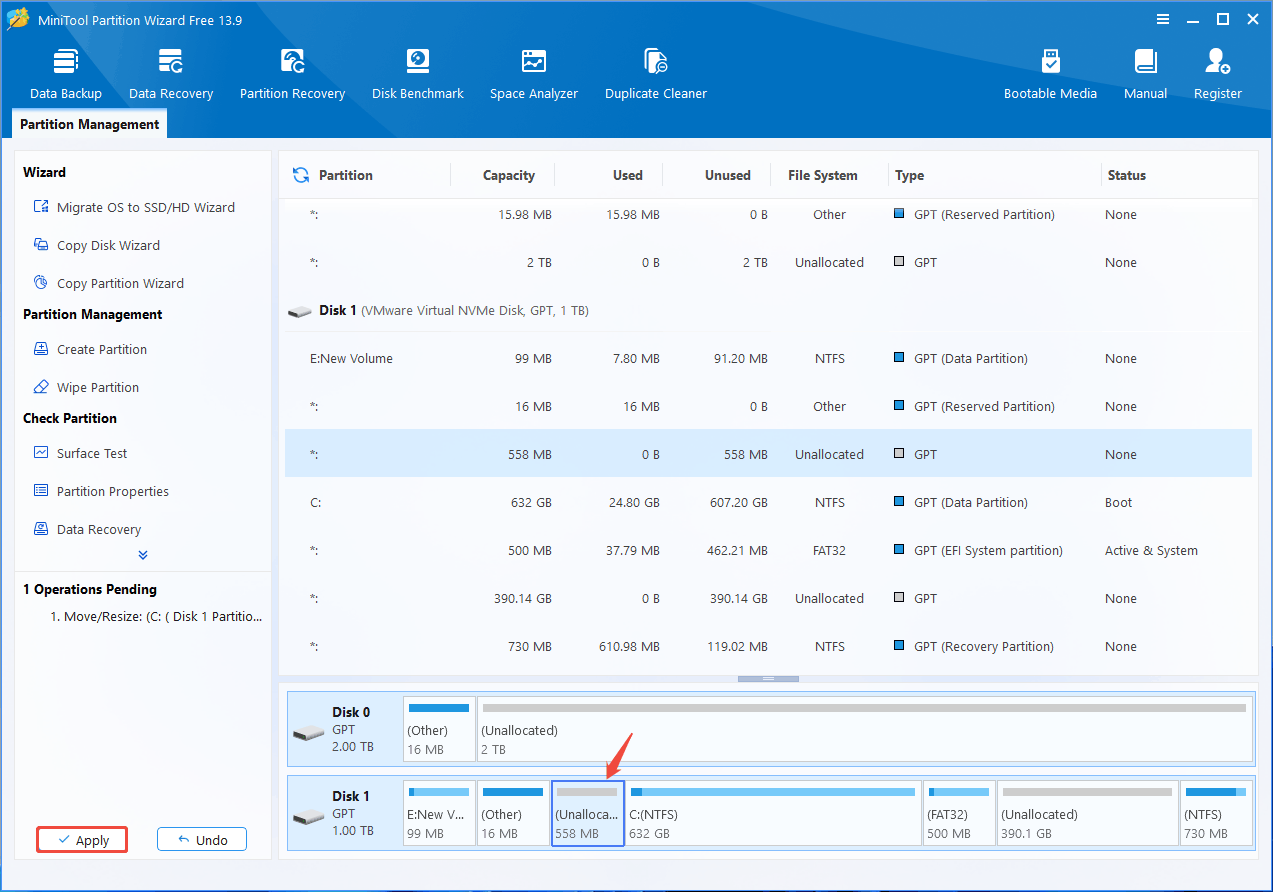Launch the Duplicate Cleaner tool
Image resolution: width=1273 pixels, height=892 pixels.
coord(656,74)
